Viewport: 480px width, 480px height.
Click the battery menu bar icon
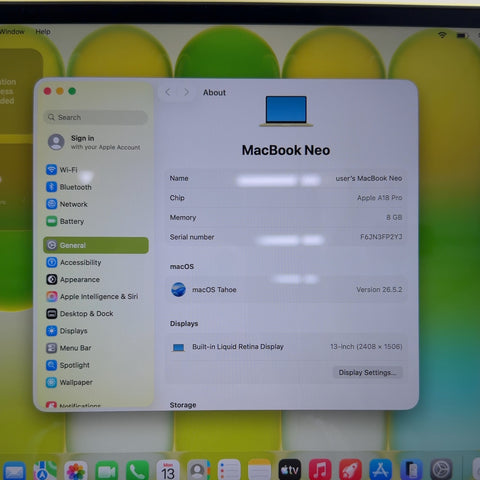pyautogui.click(x=463, y=35)
